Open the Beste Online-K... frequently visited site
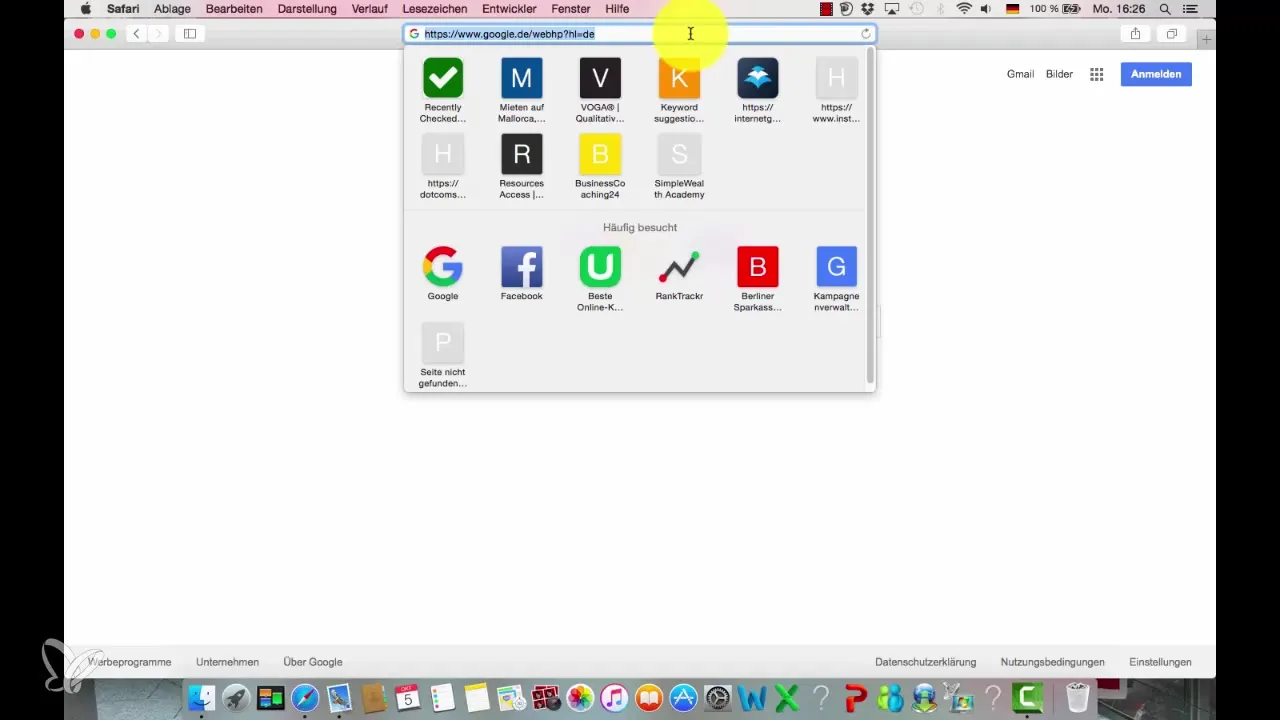The height and width of the screenshot is (720, 1280). (x=600, y=279)
